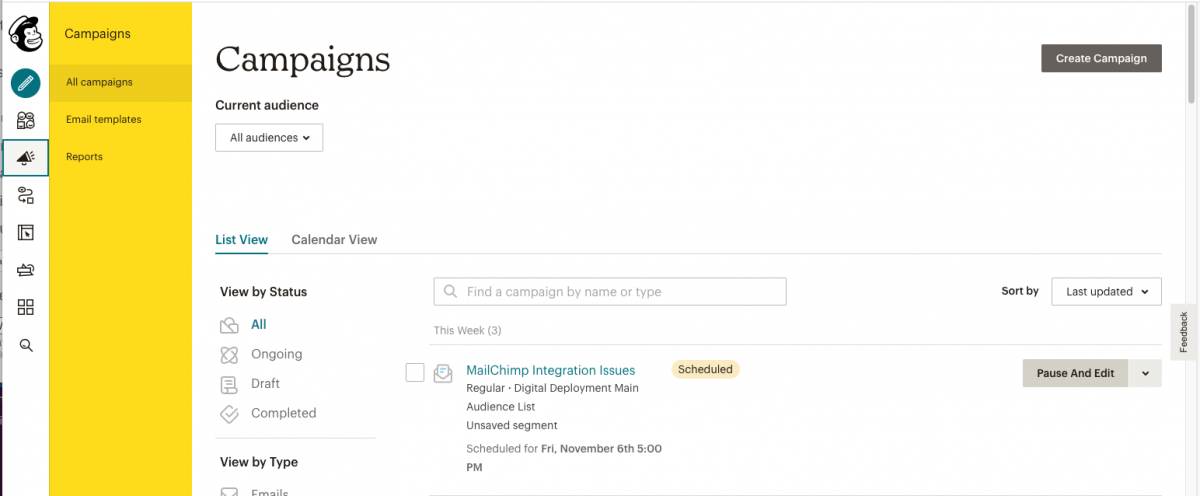Switch to Calendar View tab
Image resolution: width=1200 pixels, height=496 pixels.
pos(334,240)
